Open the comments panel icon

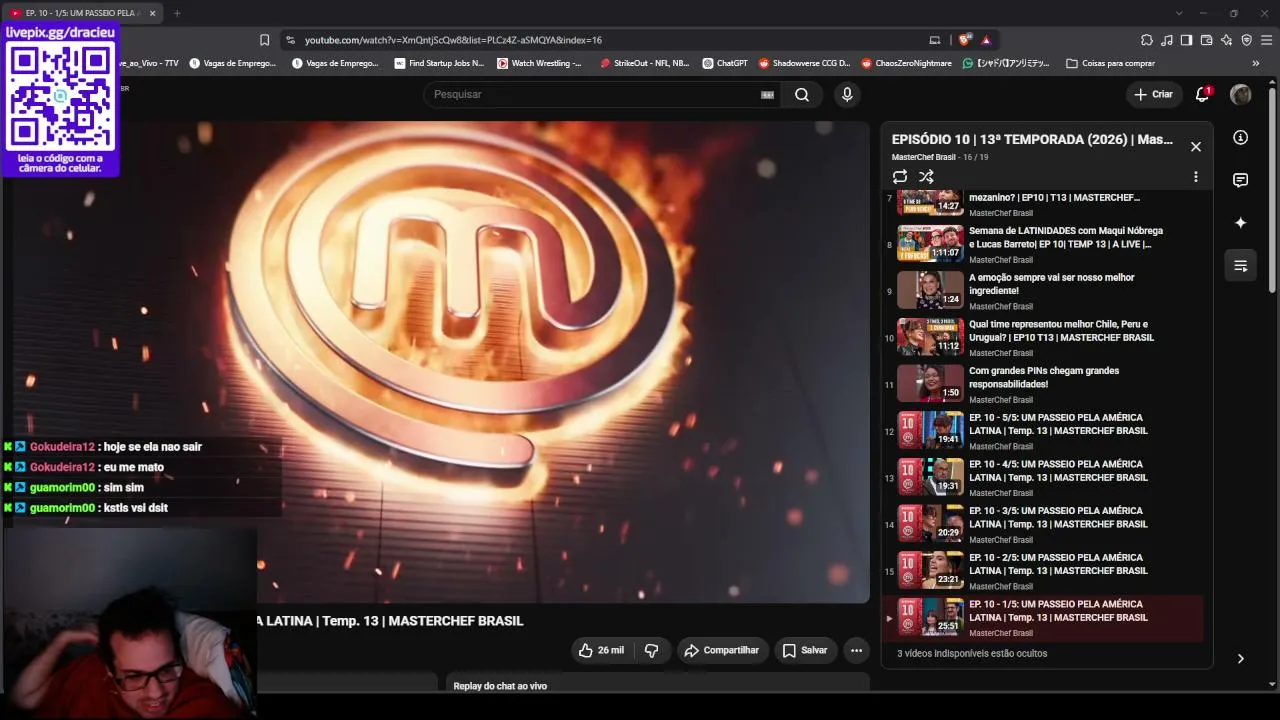pos(1240,180)
